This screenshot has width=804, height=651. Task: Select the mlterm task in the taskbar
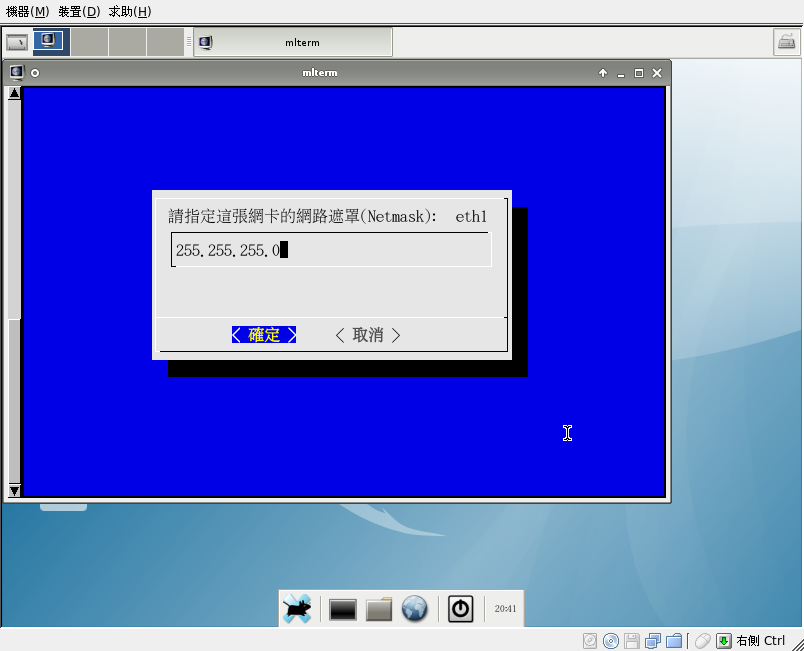(x=293, y=42)
